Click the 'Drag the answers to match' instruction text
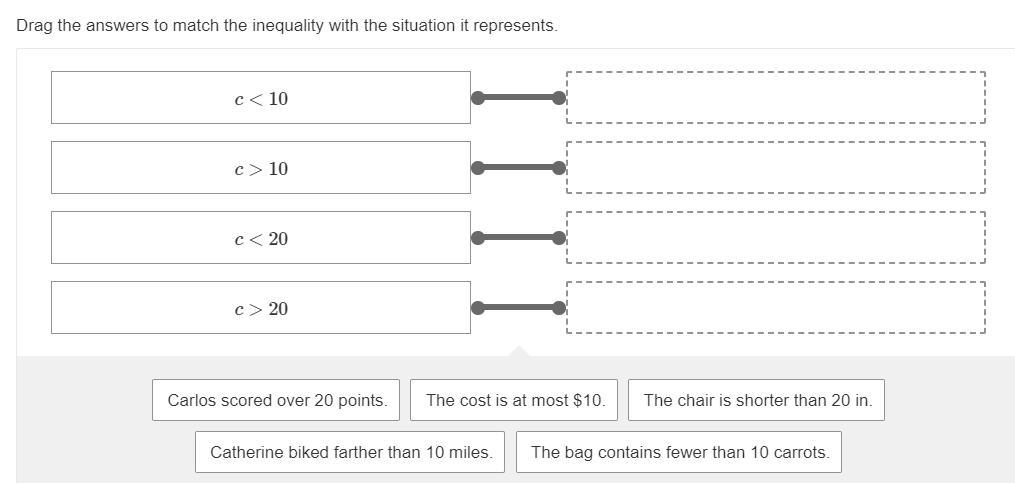The height and width of the screenshot is (483, 1015). click(x=287, y=25)
